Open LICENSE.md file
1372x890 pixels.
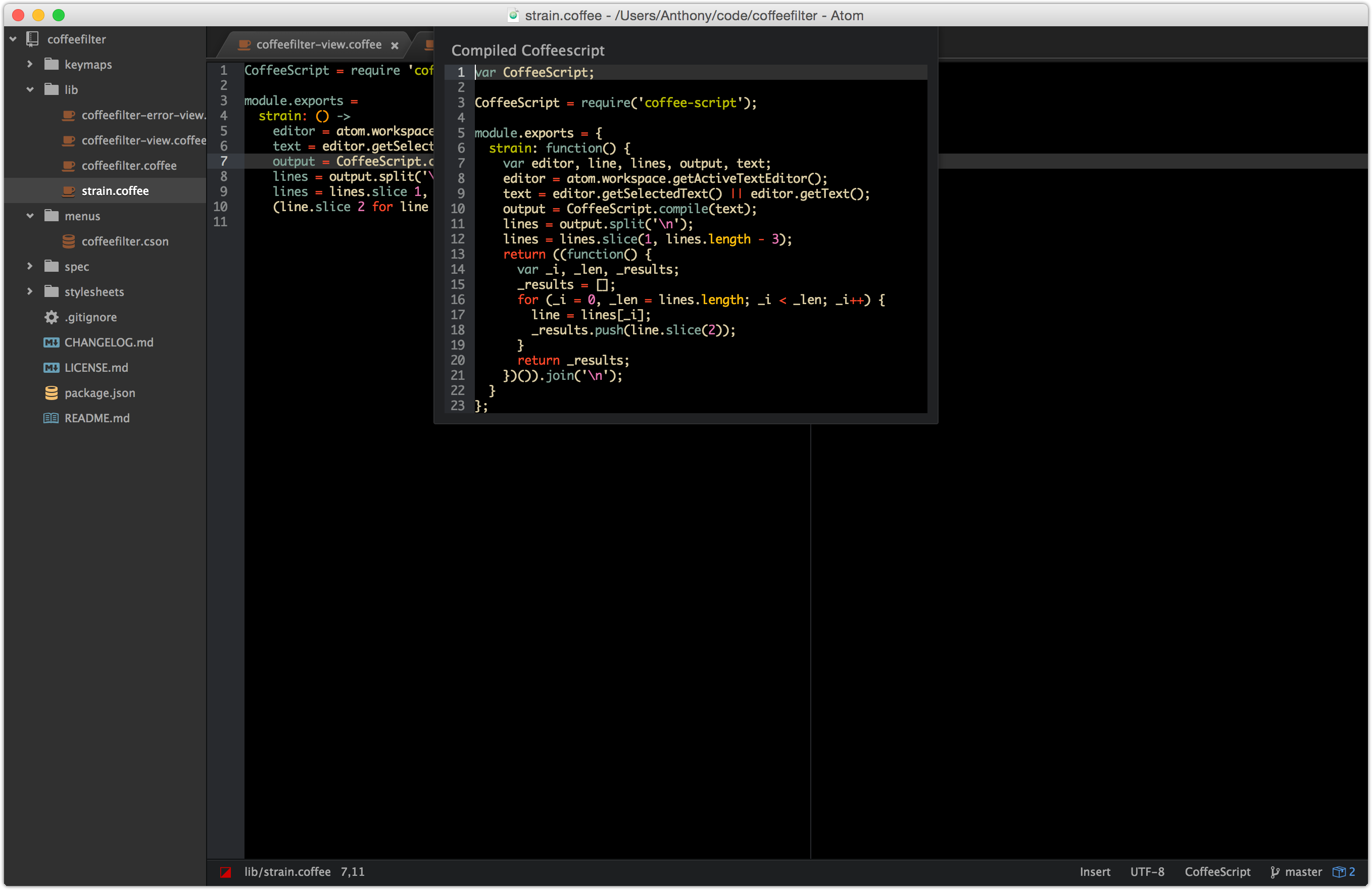click(96, 368)
